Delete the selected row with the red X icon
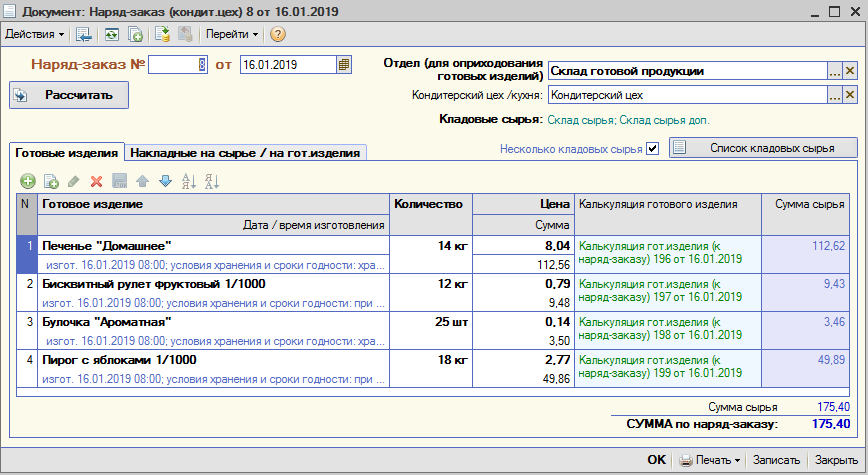Screen dimensions: 868x475 click(96, 181)
